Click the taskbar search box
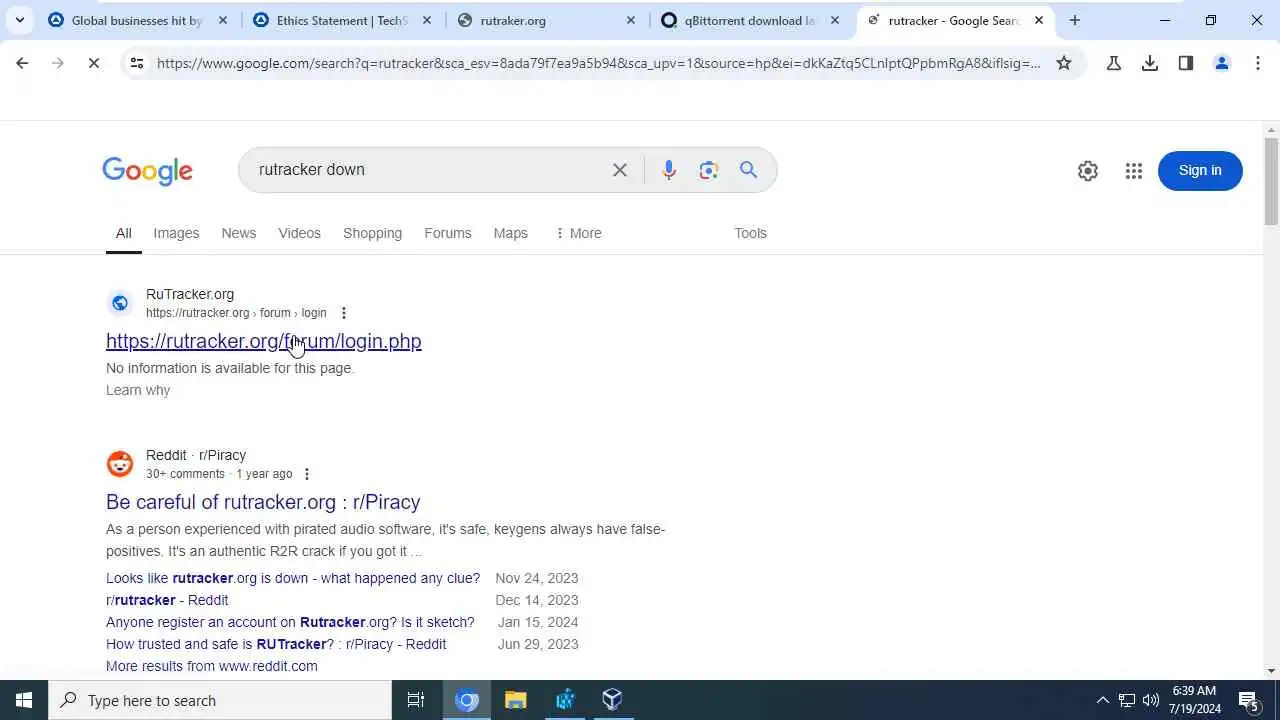Screen dimensions: 1280x720 click(220, 700)
